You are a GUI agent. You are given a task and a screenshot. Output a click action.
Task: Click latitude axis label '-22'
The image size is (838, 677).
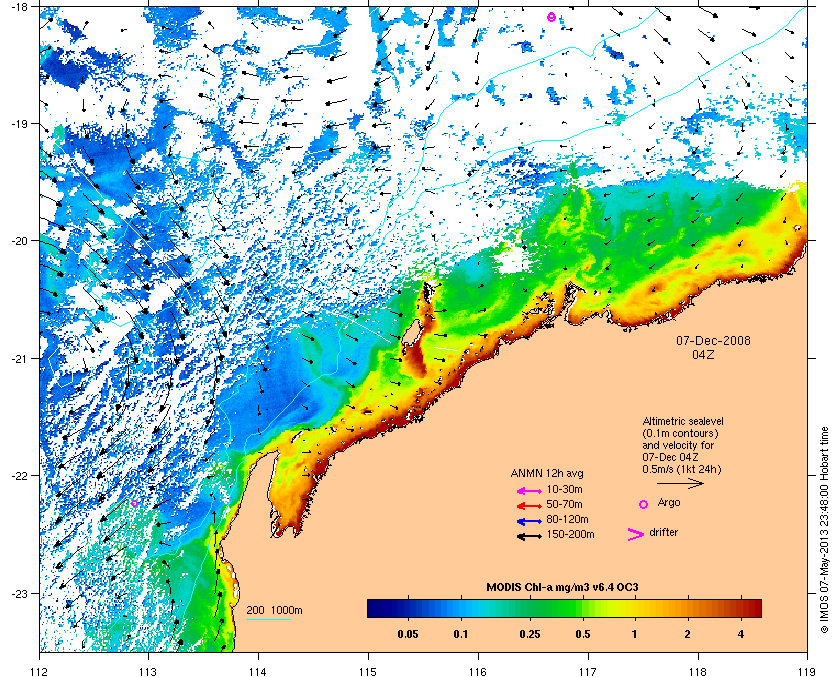pos(18,476)
